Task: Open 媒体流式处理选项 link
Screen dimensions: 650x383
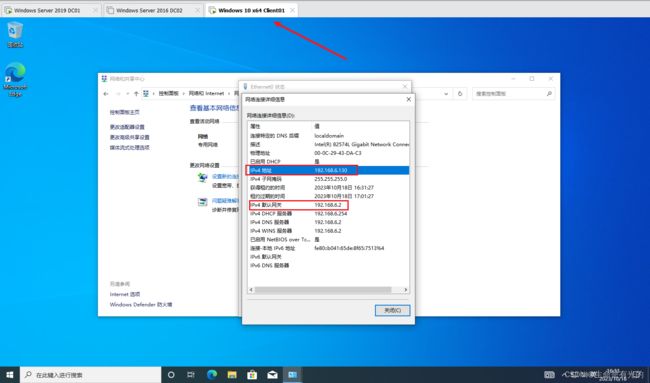Action: pyautogui.click(x=129, y=148)
